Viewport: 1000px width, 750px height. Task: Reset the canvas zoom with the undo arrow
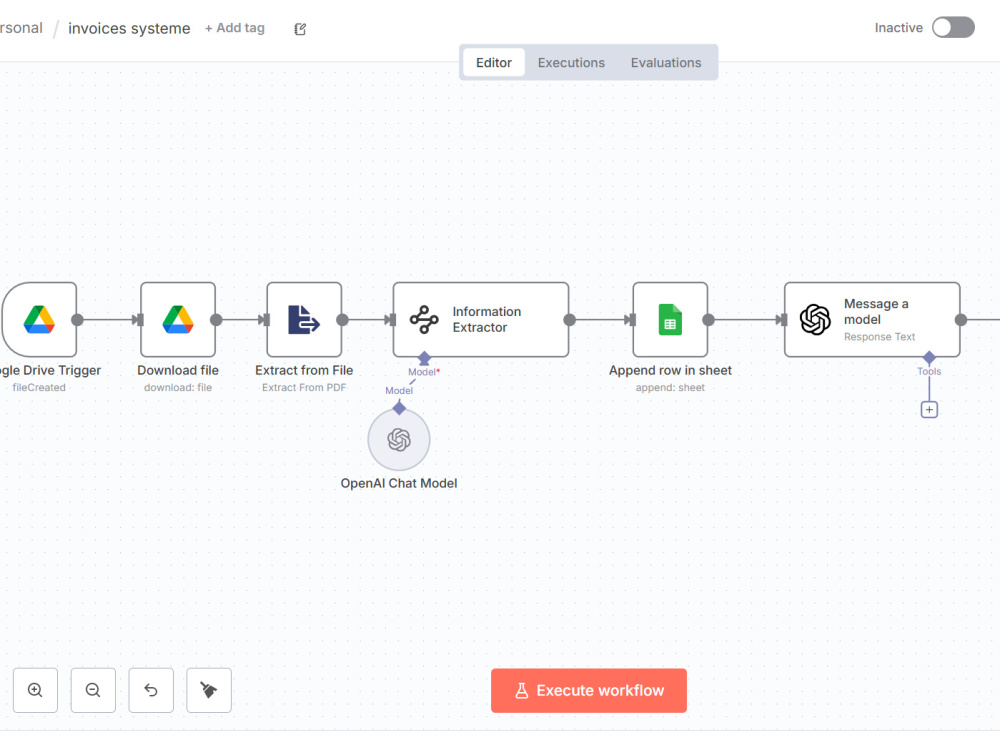click(151, 690)
